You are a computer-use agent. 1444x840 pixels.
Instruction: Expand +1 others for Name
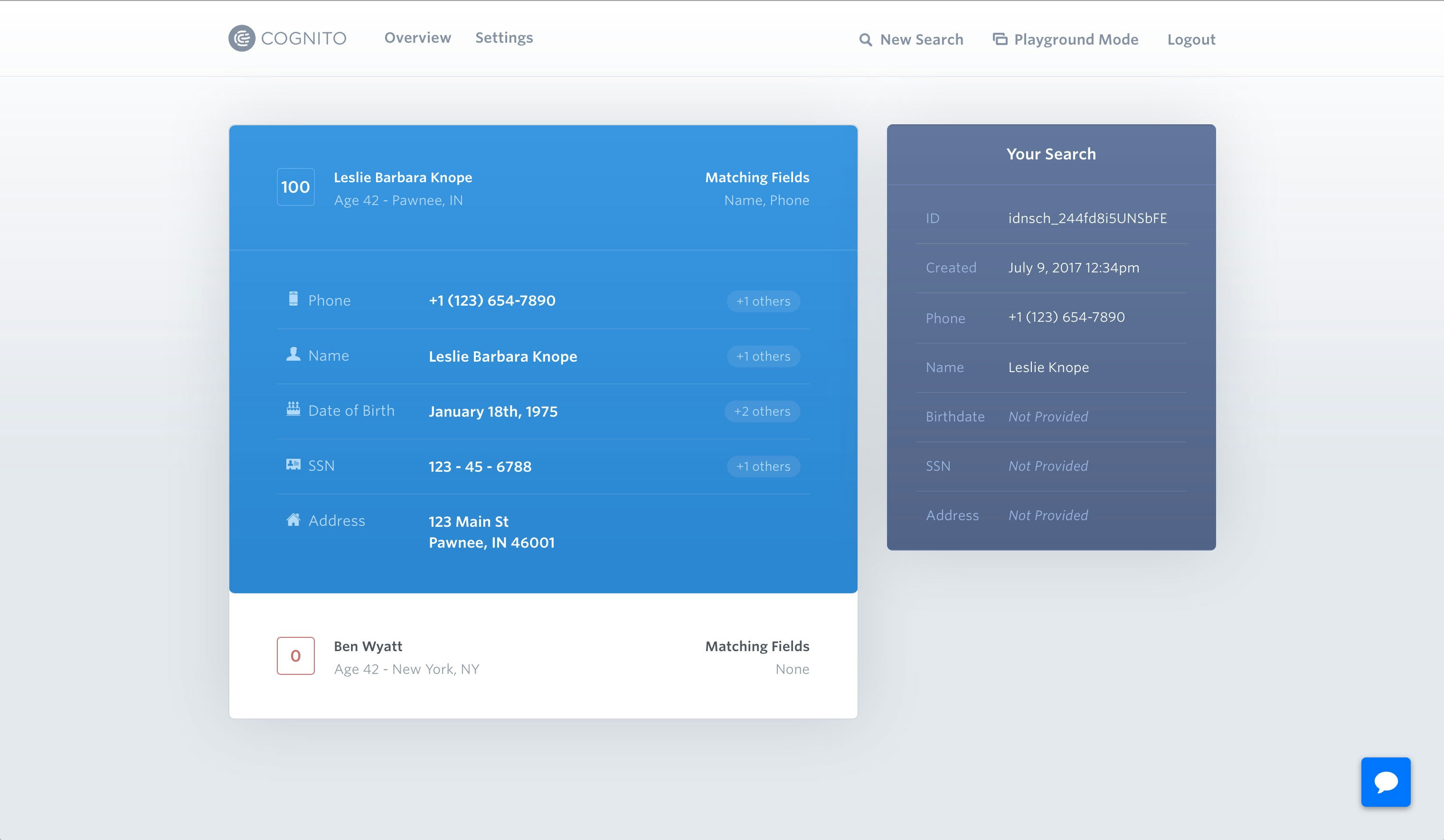point(763,356)
